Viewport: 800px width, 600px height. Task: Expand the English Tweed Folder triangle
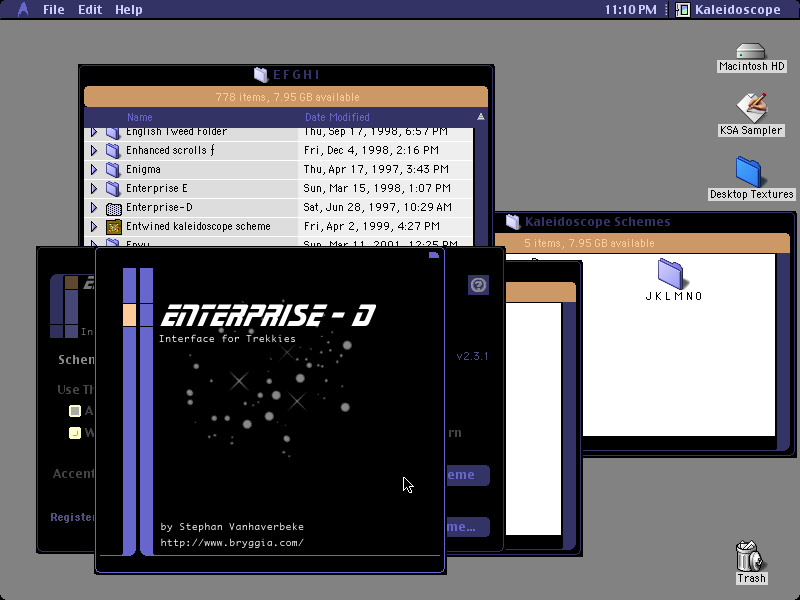pyautogui.click(x=94, y=132)
